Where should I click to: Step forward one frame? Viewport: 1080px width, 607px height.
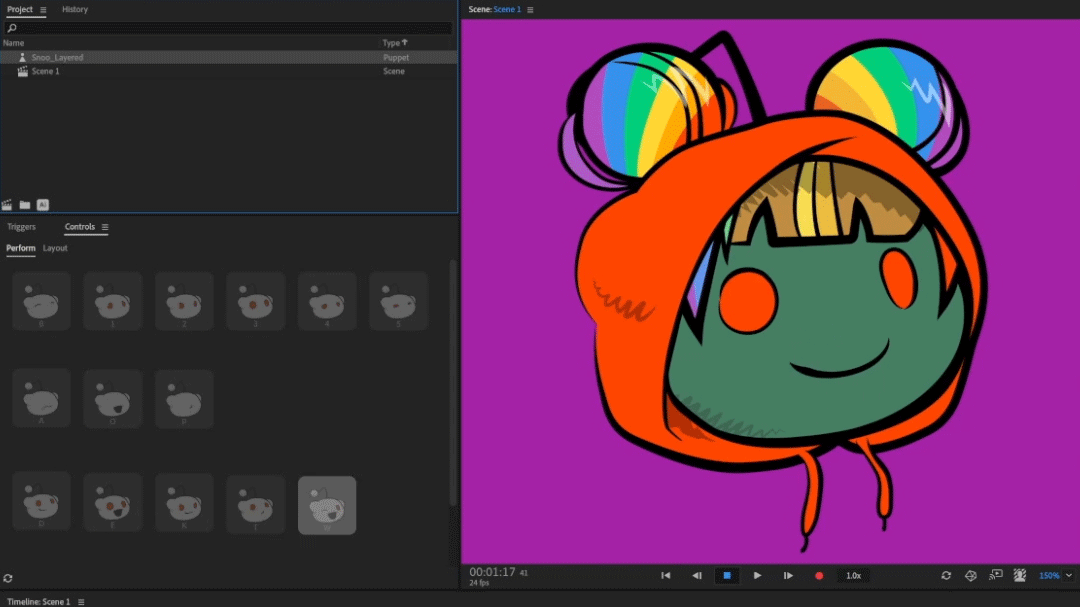pos(788,575)
